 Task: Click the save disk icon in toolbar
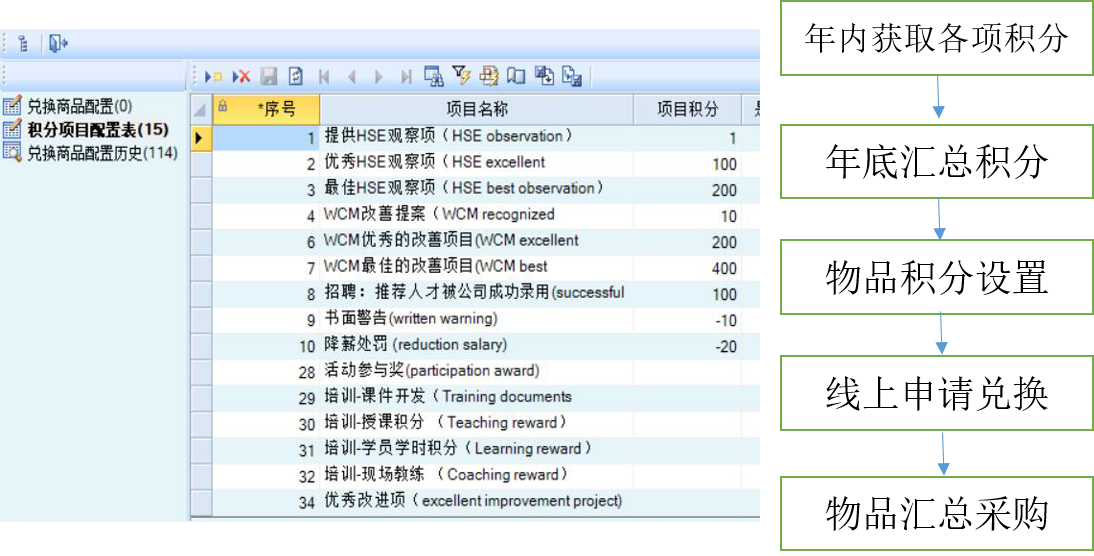coord(268,76)
